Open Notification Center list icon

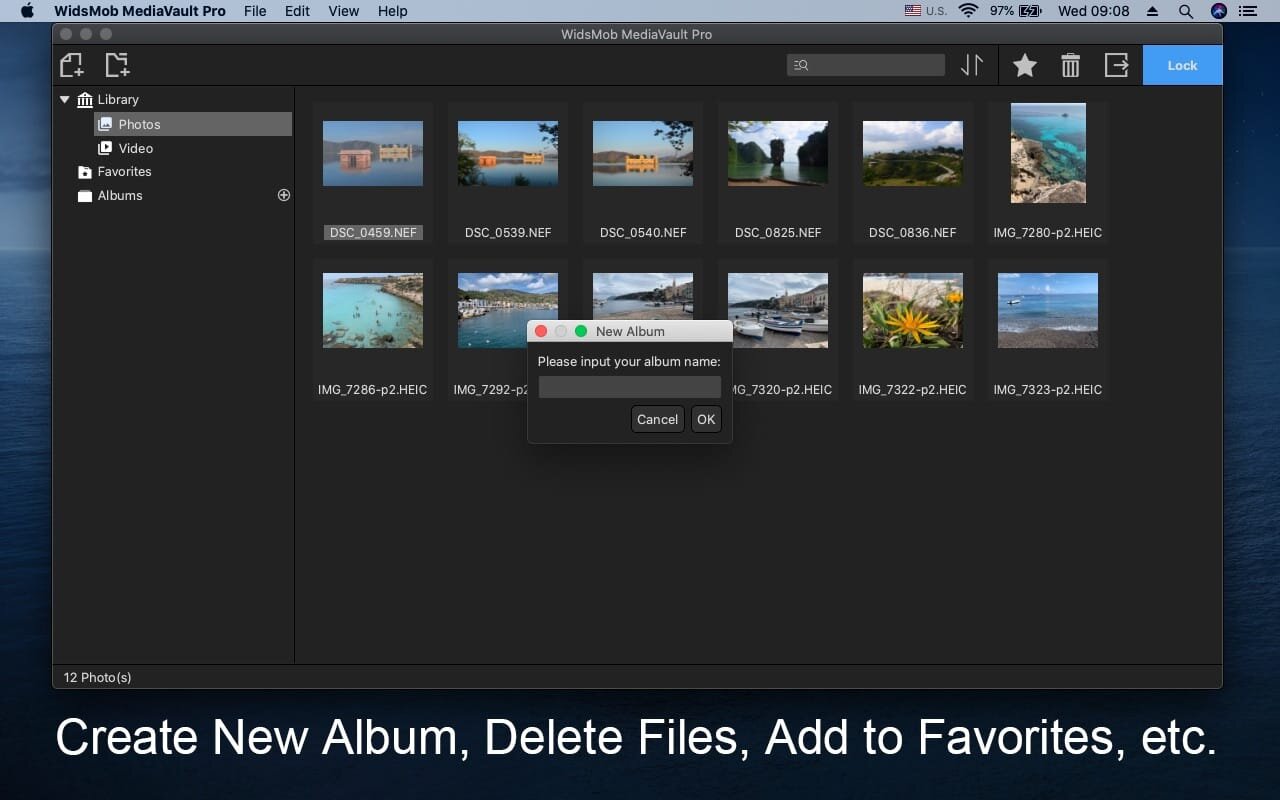tap(1247, 11)
